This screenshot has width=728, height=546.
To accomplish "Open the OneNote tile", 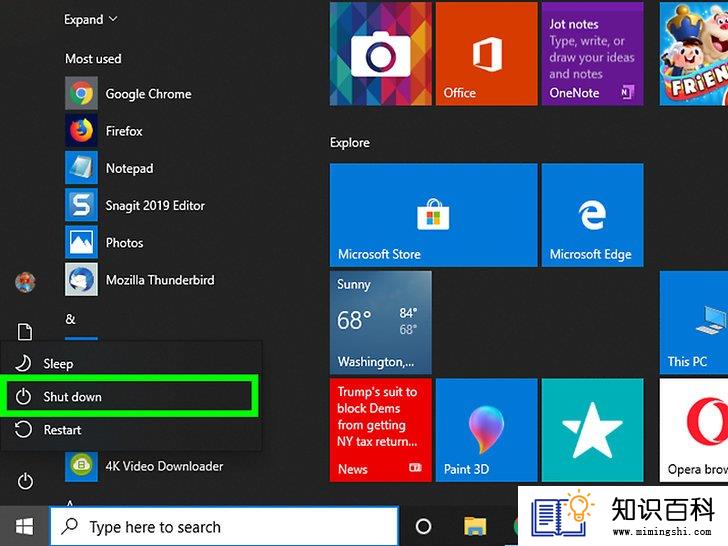I will click(592, 54).
